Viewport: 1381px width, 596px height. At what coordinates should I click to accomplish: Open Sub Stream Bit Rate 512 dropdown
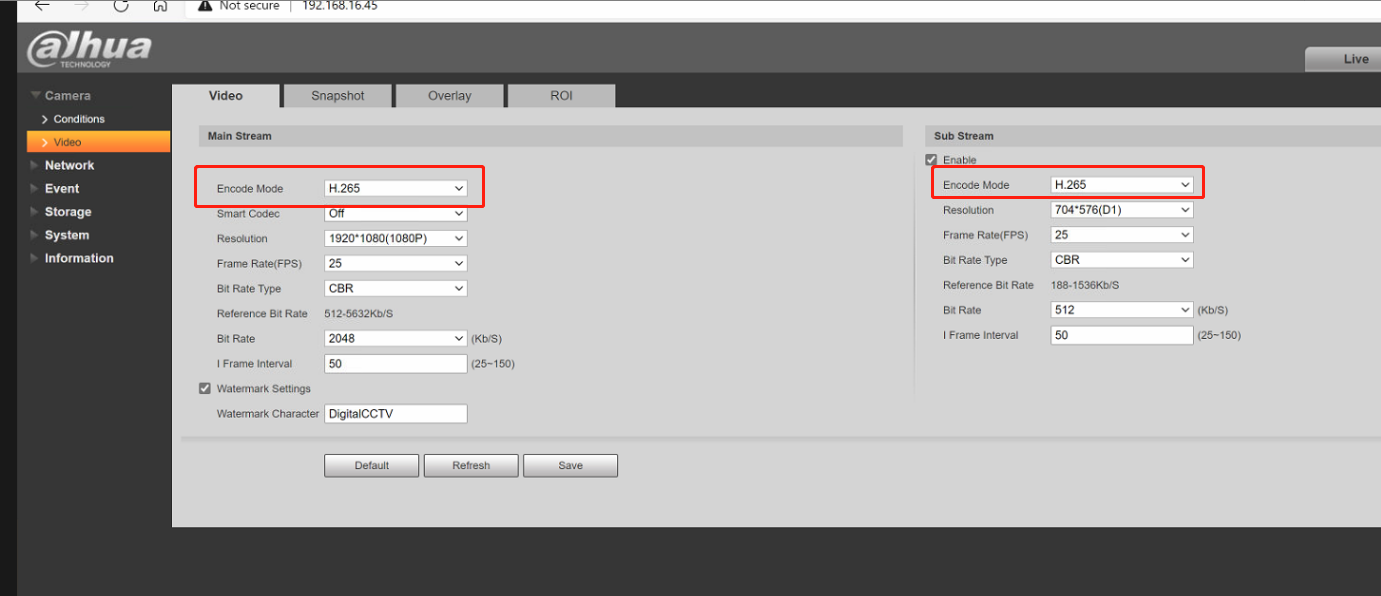coord(1122,310)
